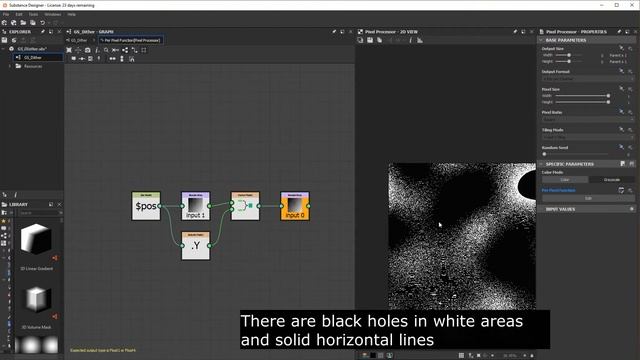The height and width of the screenshot is (360, 640).
Task: Click the save image icon in 2D View toolbar
Action: [x=370, y=40]
